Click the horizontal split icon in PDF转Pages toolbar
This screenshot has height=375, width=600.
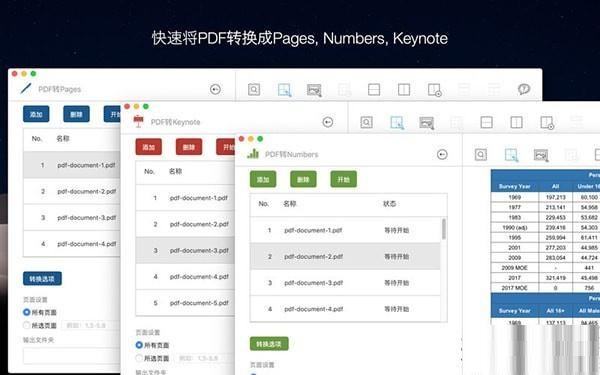(x=374, y=90)
